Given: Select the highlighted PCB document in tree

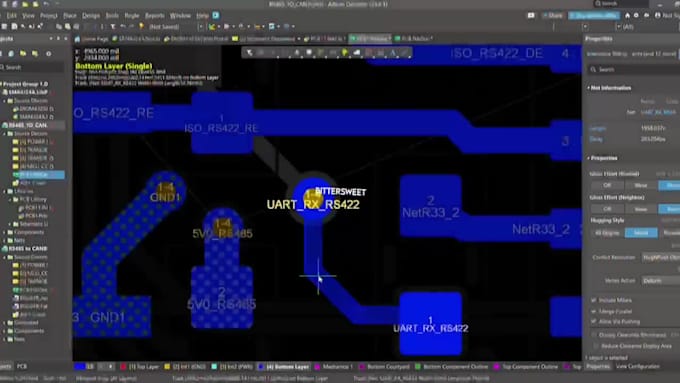Looking at the screenshot, I should [38, 174].
